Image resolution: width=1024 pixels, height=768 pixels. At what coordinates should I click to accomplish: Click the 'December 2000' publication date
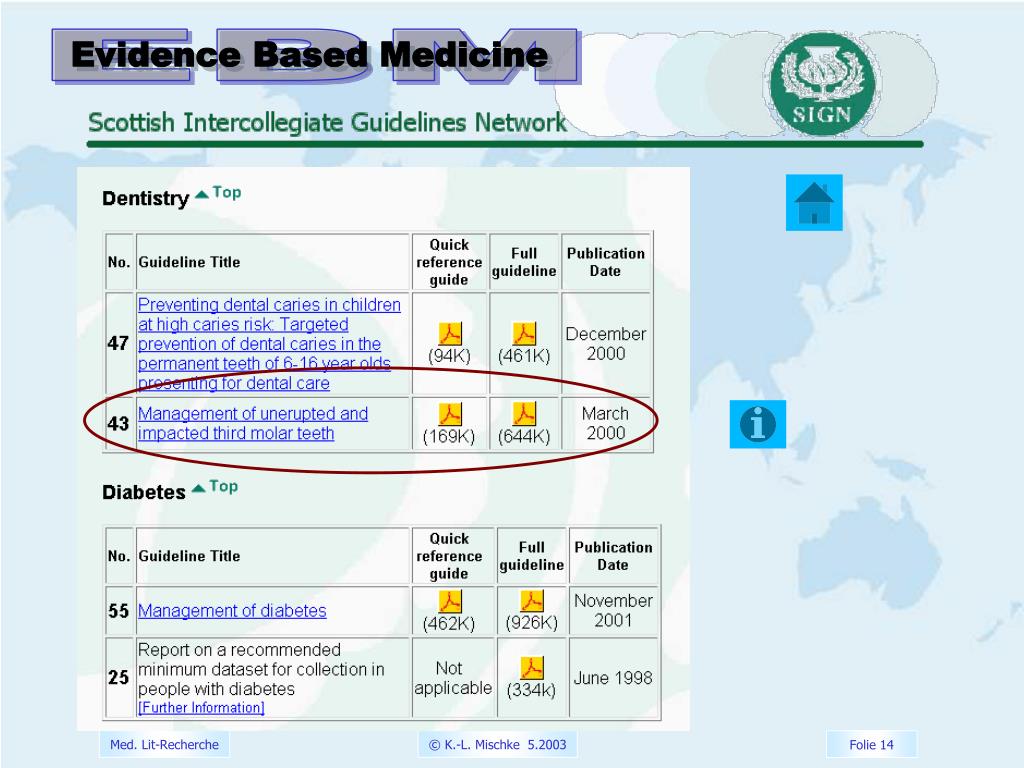click(605, 344)
